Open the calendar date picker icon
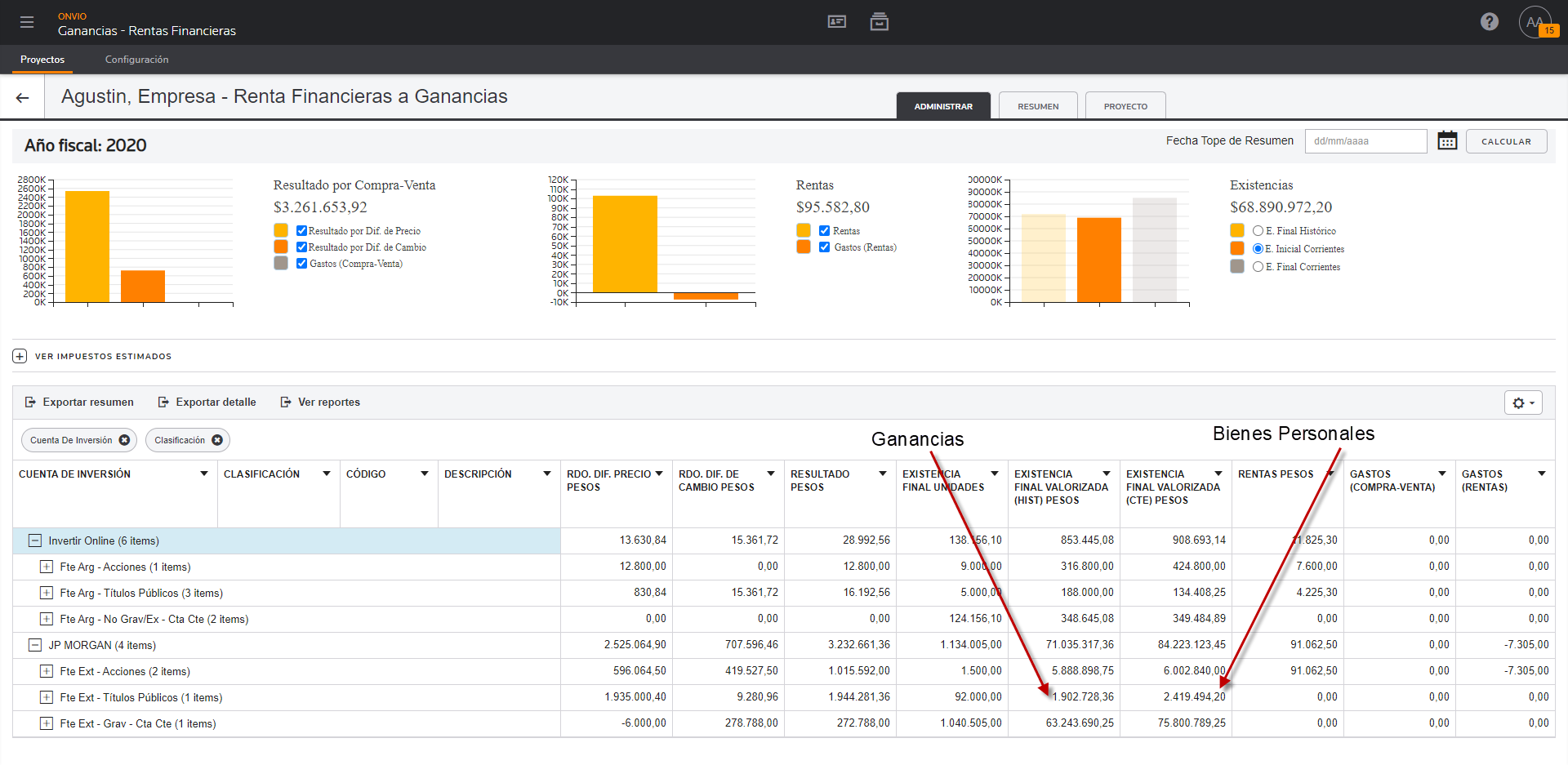 [1447, 140]
